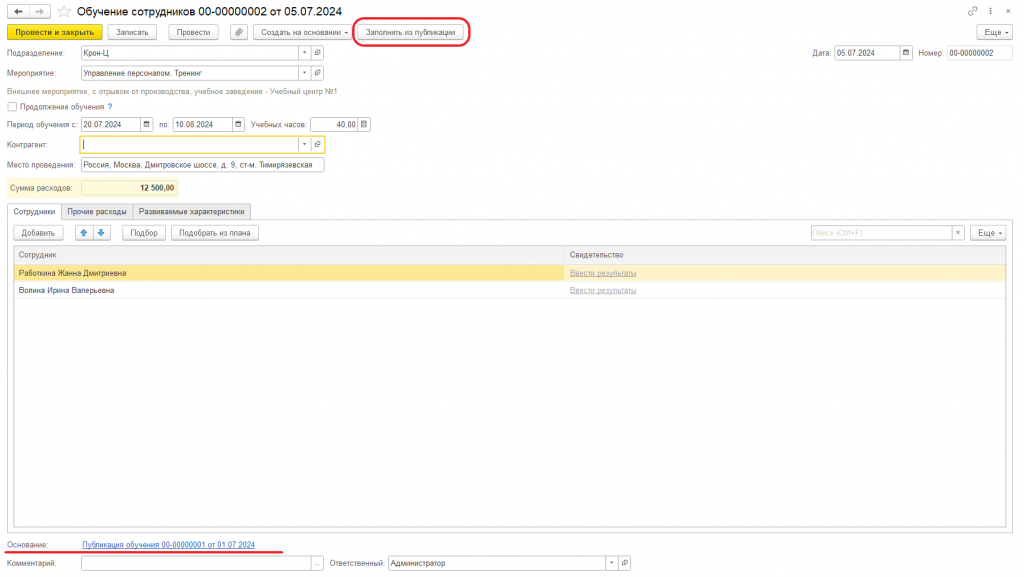This screenshot has height=577, width=1024.
Task: Go back with the left arrow
Action: pyautogui.click(x=18, y=12)
